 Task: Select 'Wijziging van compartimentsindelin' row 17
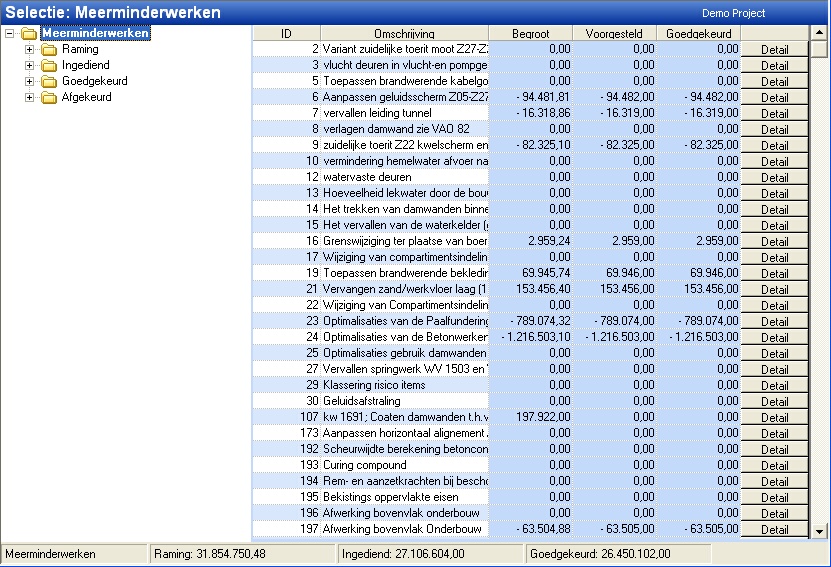click(404, 256)
